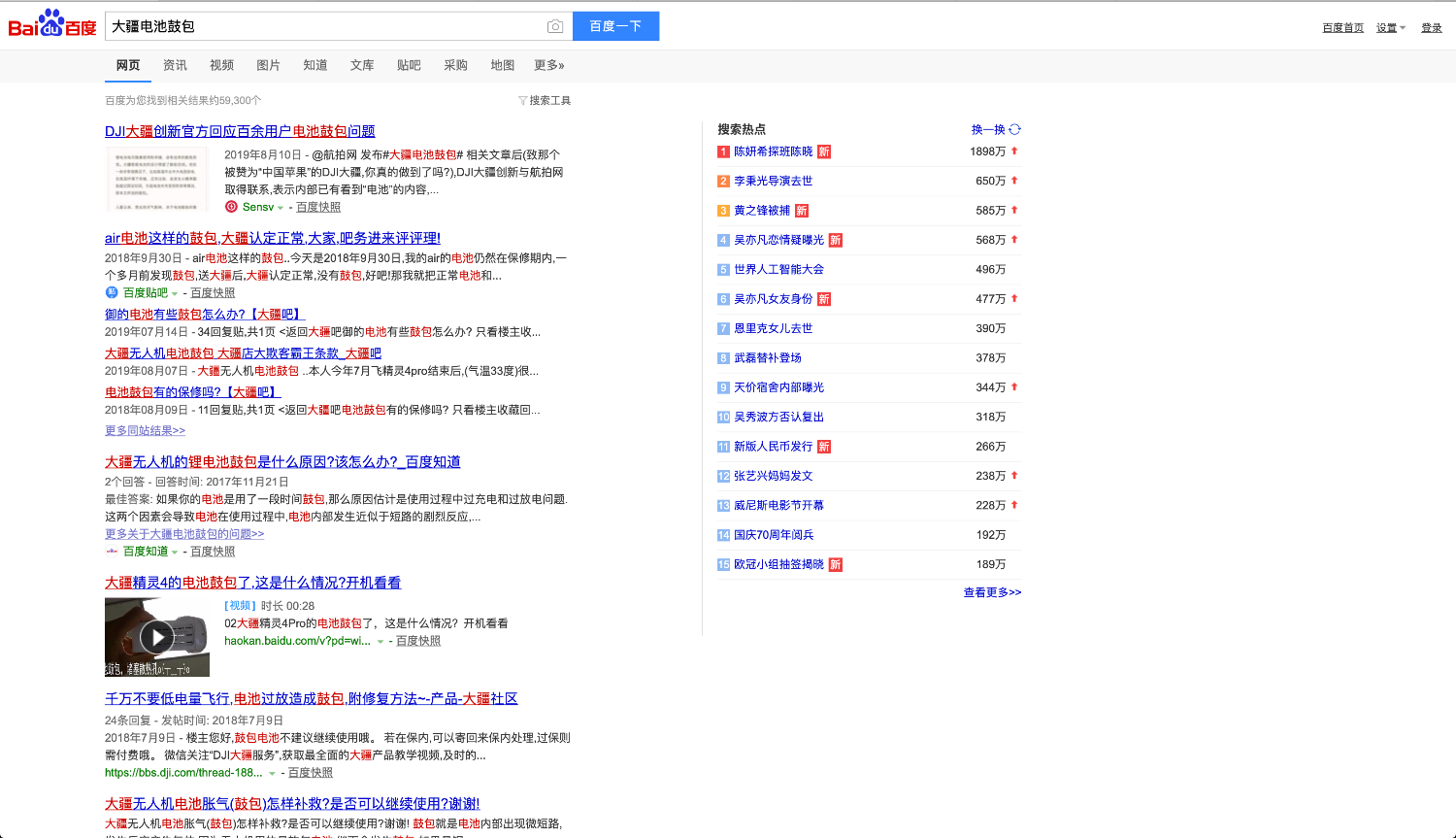Open the 设置 dropdown menu

1391,27
